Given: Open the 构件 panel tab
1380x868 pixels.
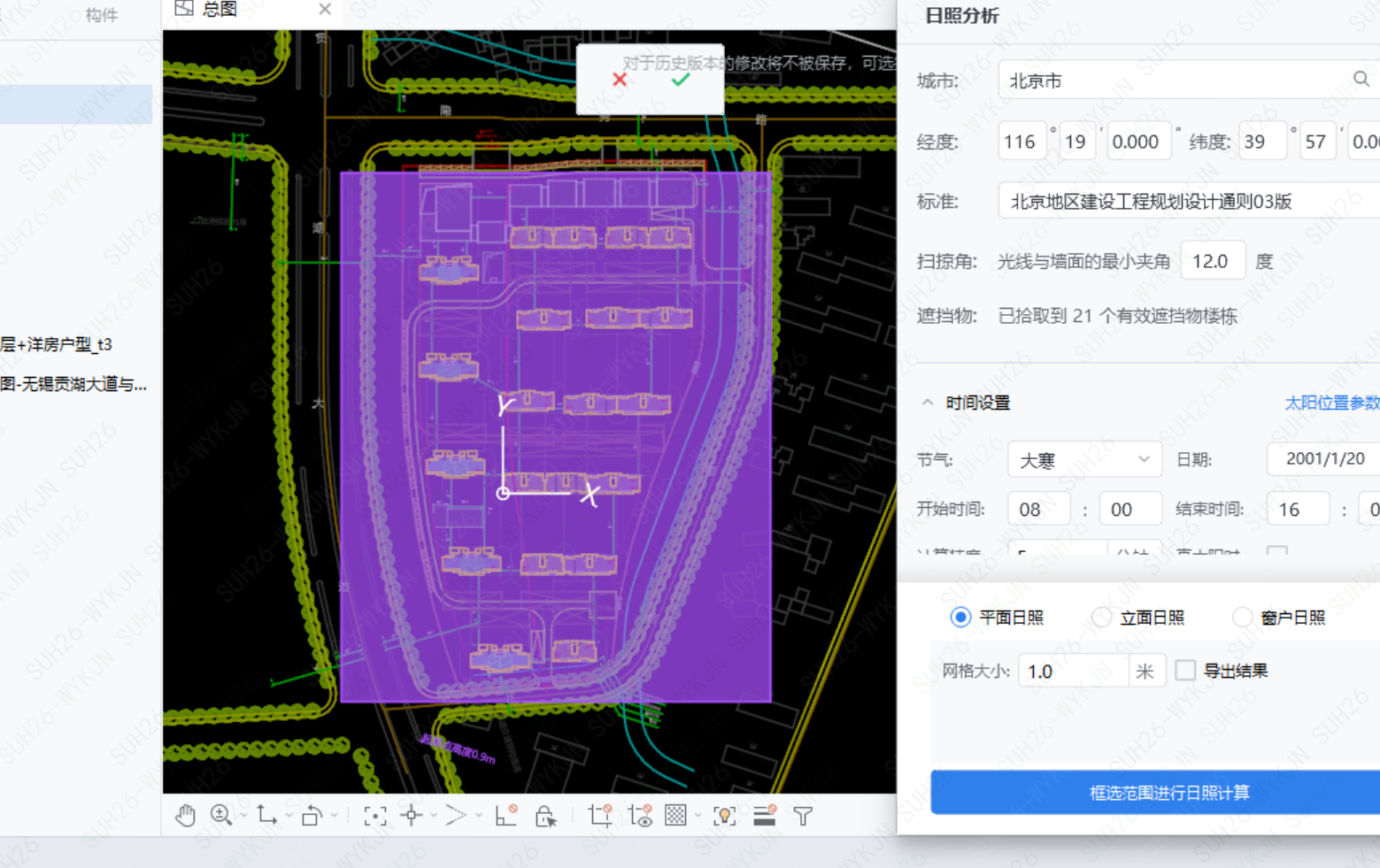Looking at the screenshot, I should point(101,15).
